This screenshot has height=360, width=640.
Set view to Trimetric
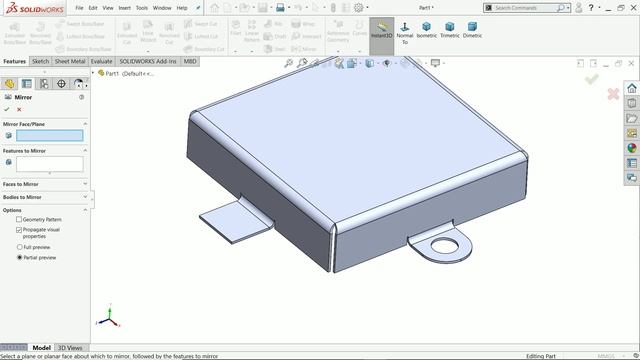pyautogui.click(x=450, y=31)
